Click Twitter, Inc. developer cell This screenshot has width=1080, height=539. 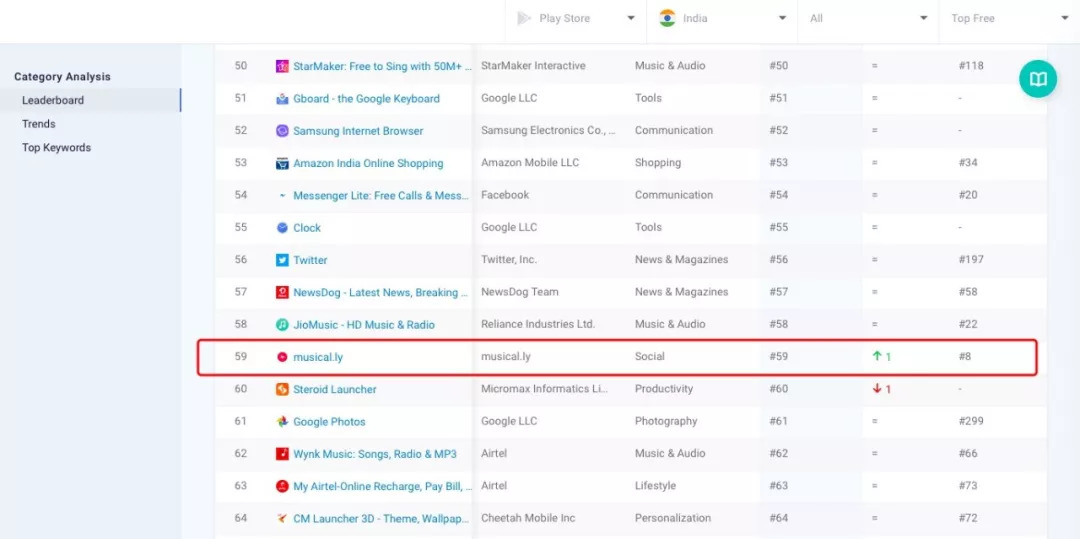click(x=509, y=260)
